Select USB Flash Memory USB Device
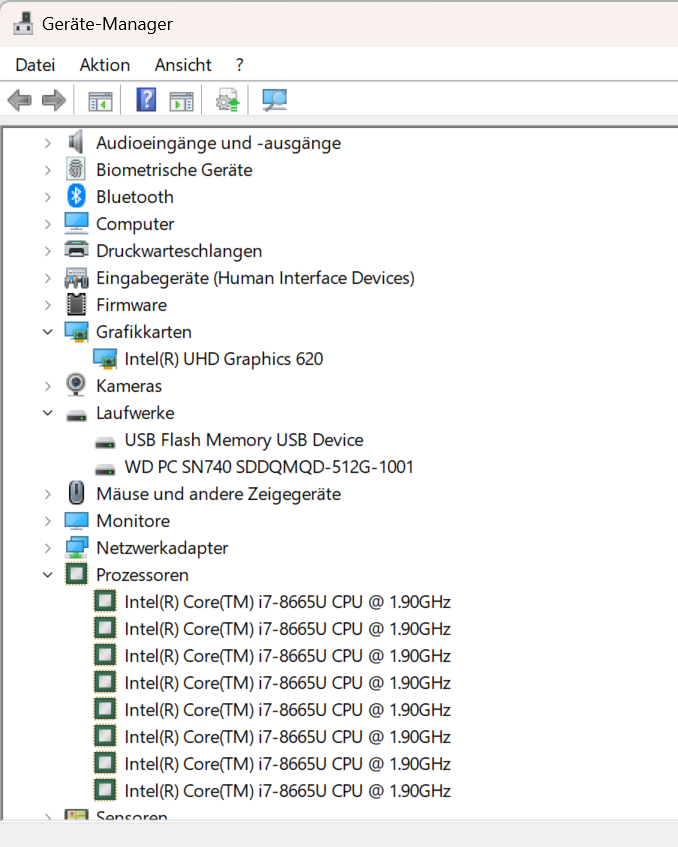 tap(244, 440)
